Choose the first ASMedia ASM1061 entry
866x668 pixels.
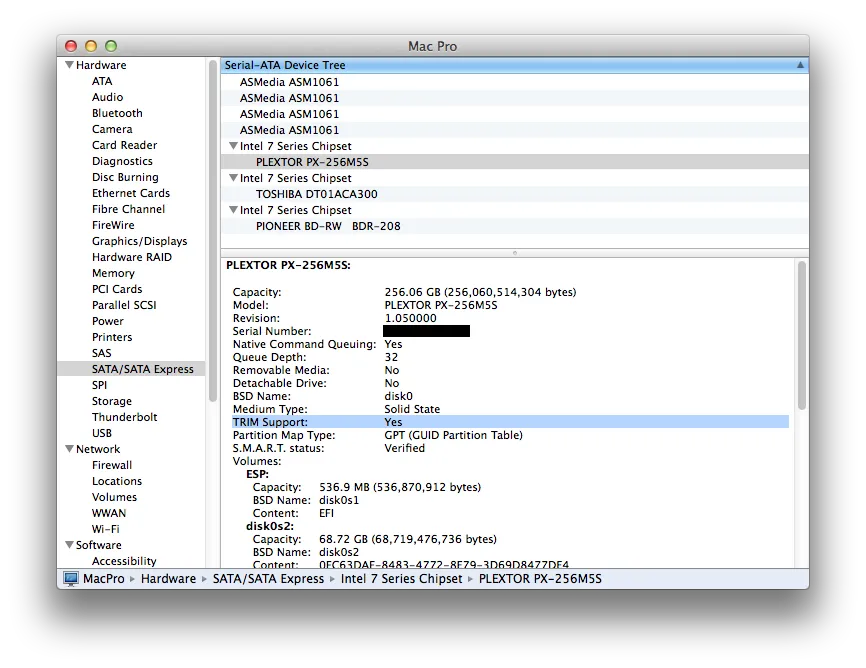289,82
